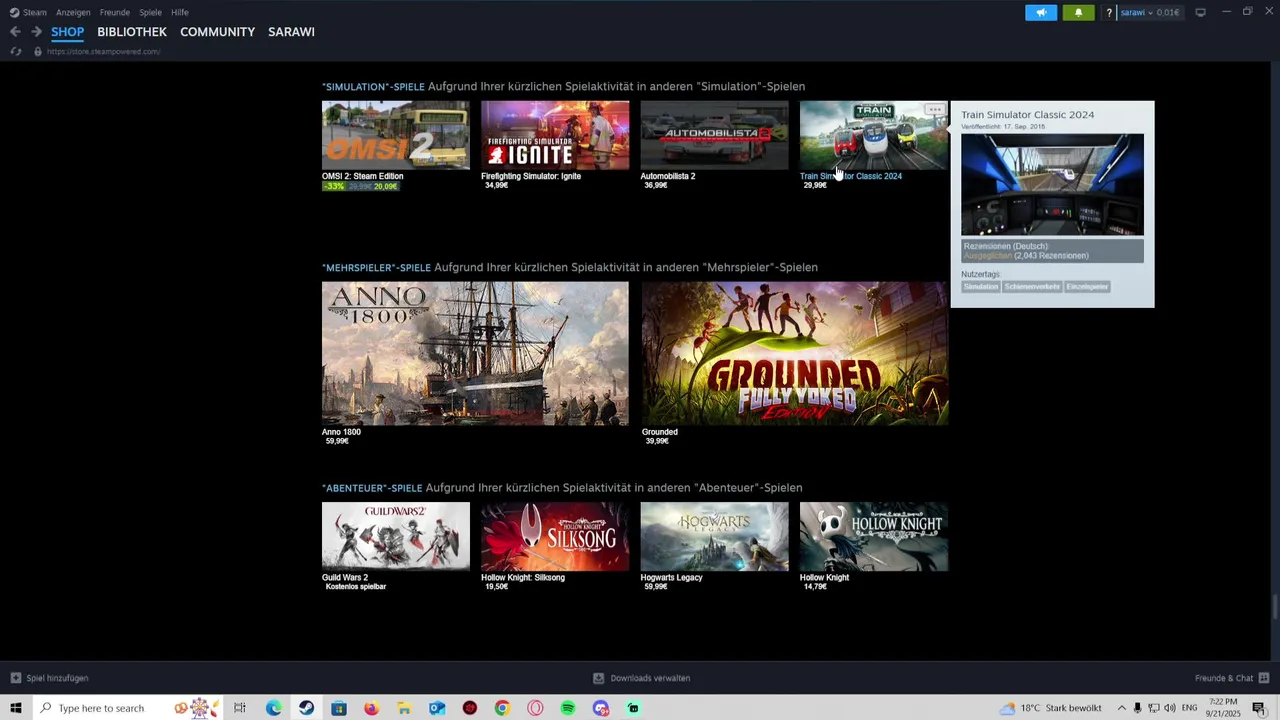Go back with the left arrow
This screenshot has width=1280, height=720.
pyautogui.click(x=15, y=32)
